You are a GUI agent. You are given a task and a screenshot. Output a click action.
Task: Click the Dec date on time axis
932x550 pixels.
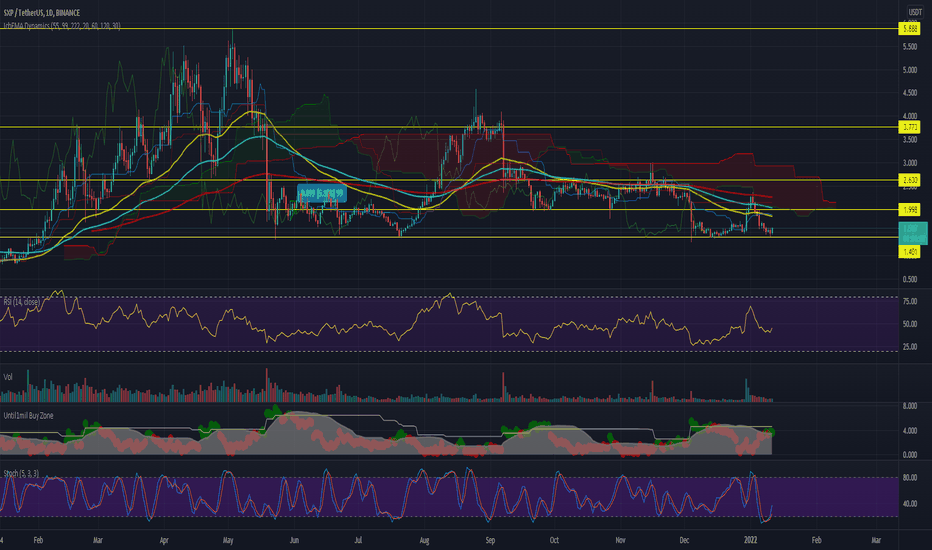[684, 540]
